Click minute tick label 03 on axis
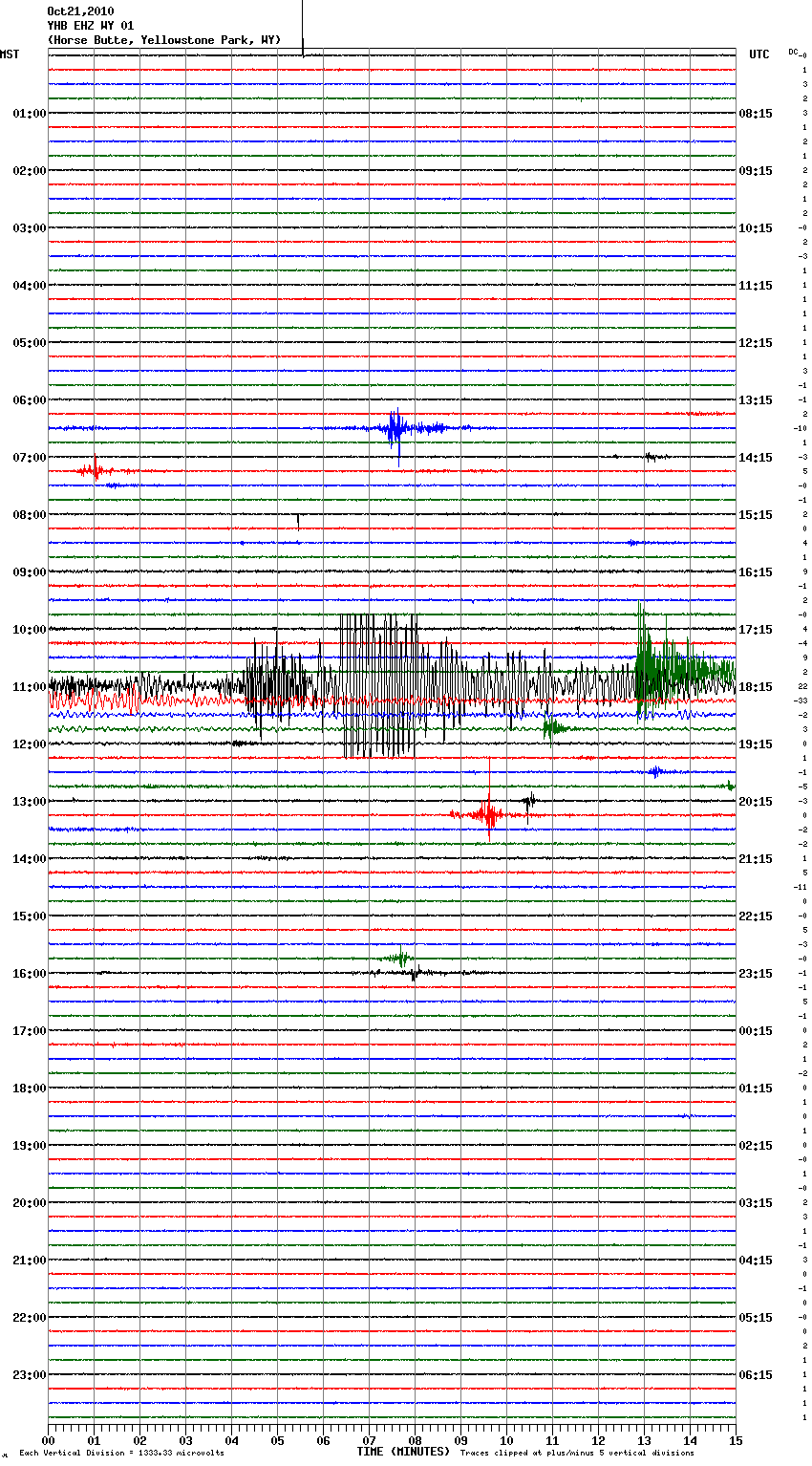812x1466 pixels. pyautogui.click(x=185, y=1440)
